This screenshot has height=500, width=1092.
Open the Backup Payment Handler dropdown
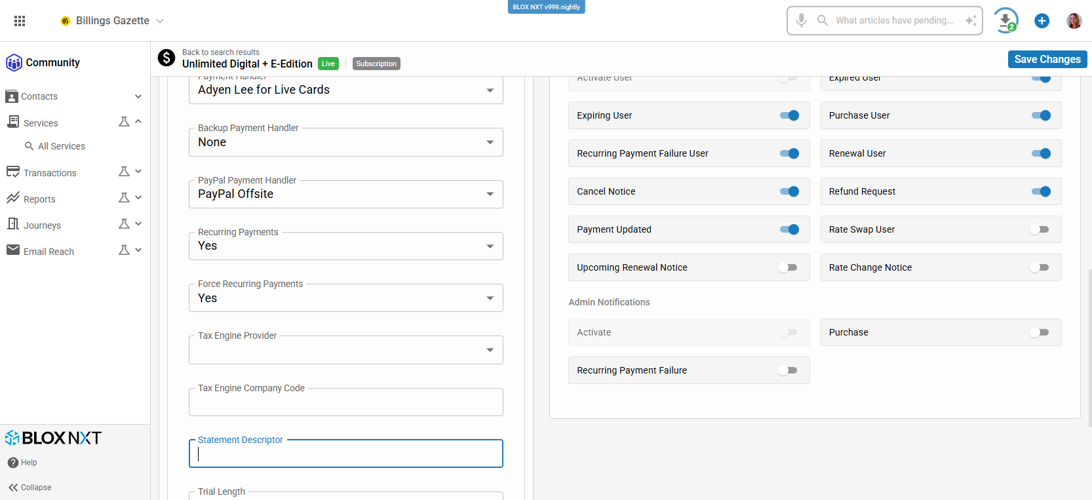(x=345, y=142)
